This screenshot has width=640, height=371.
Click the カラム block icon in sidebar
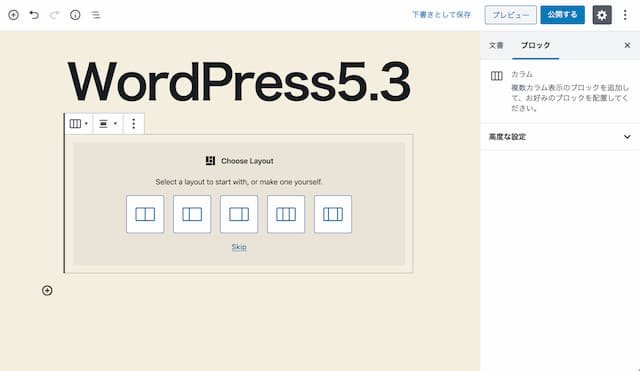click(496, 76)
